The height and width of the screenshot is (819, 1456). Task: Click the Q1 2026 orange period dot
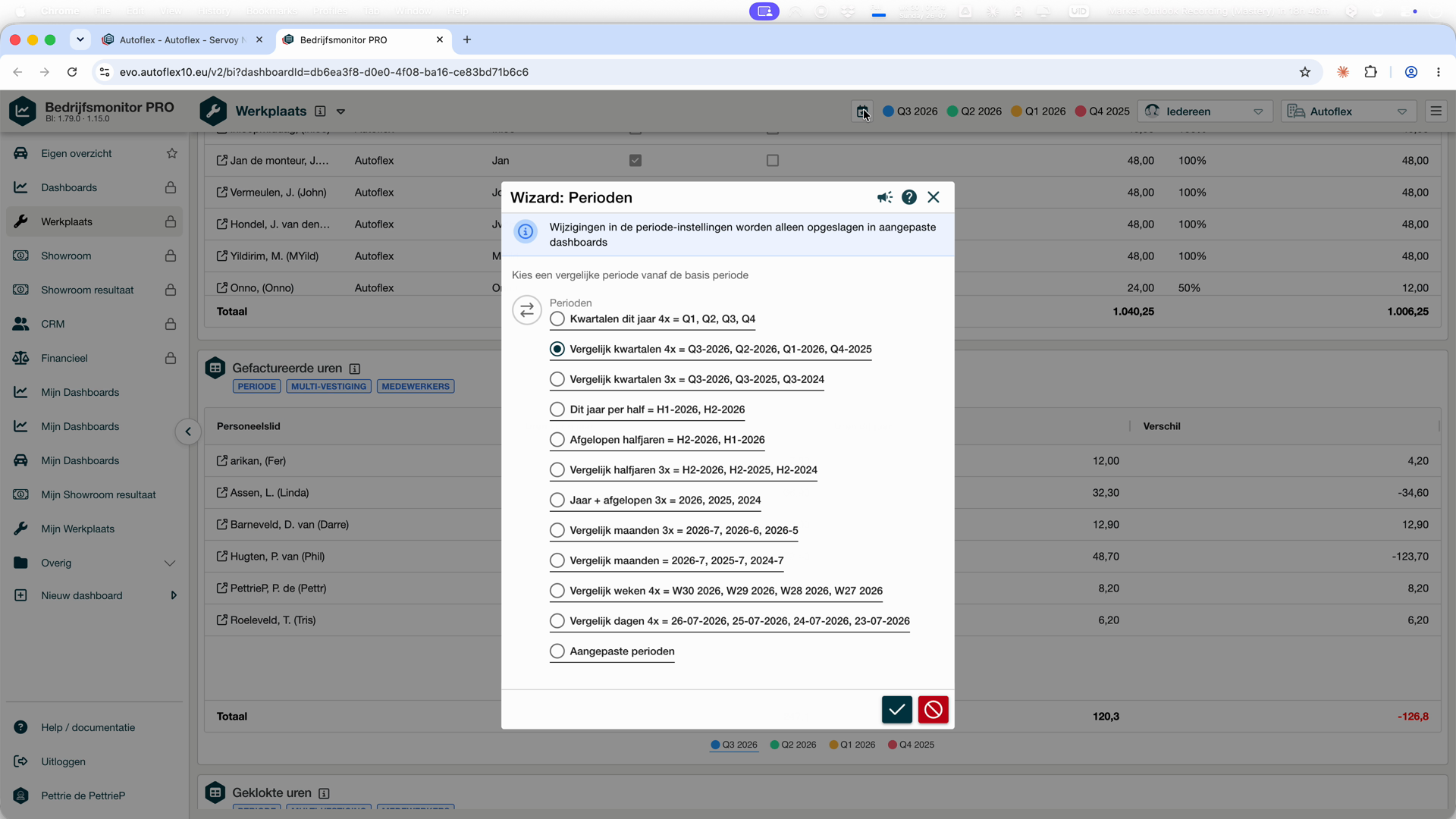[x=1016, y=111]
